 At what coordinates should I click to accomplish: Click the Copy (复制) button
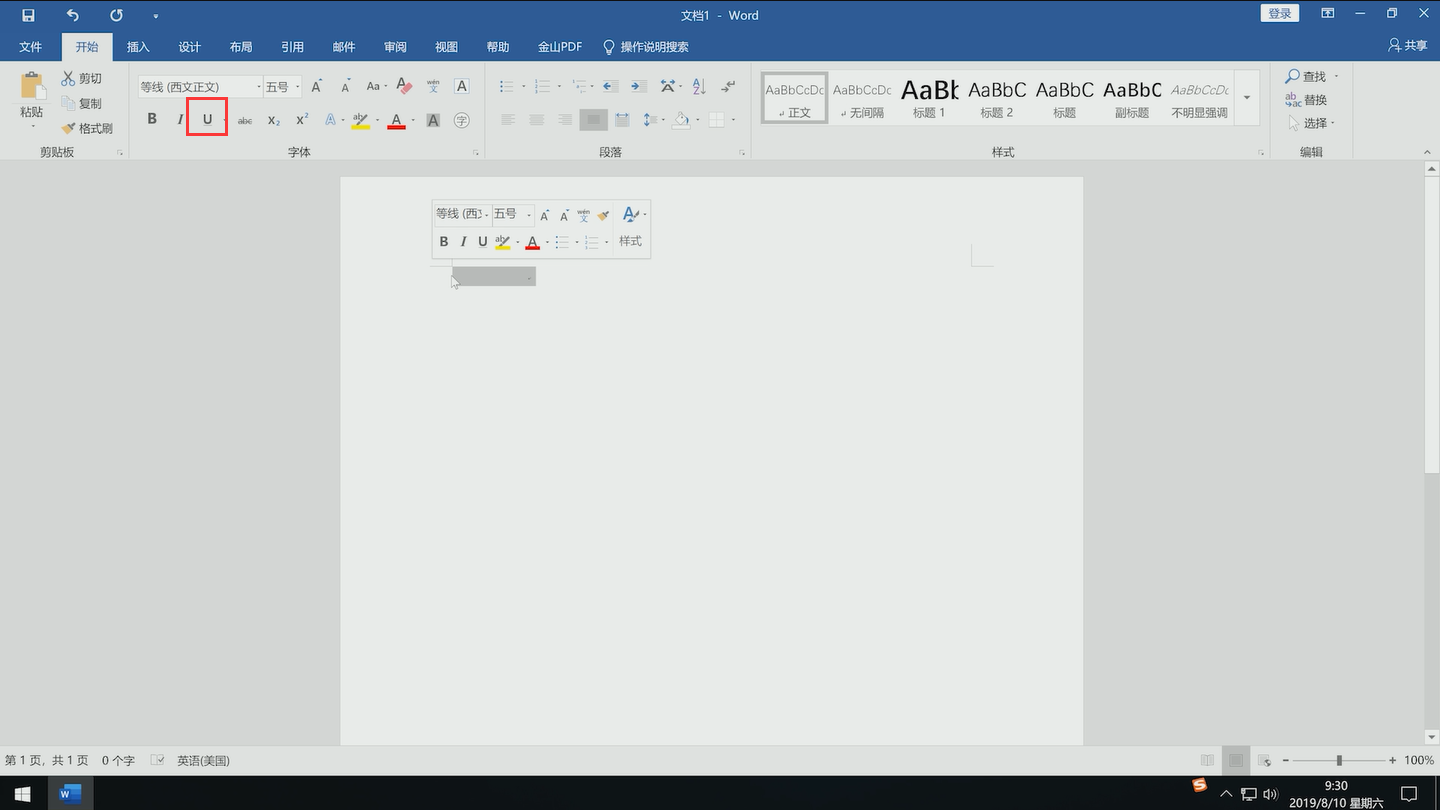coord(81,103)
